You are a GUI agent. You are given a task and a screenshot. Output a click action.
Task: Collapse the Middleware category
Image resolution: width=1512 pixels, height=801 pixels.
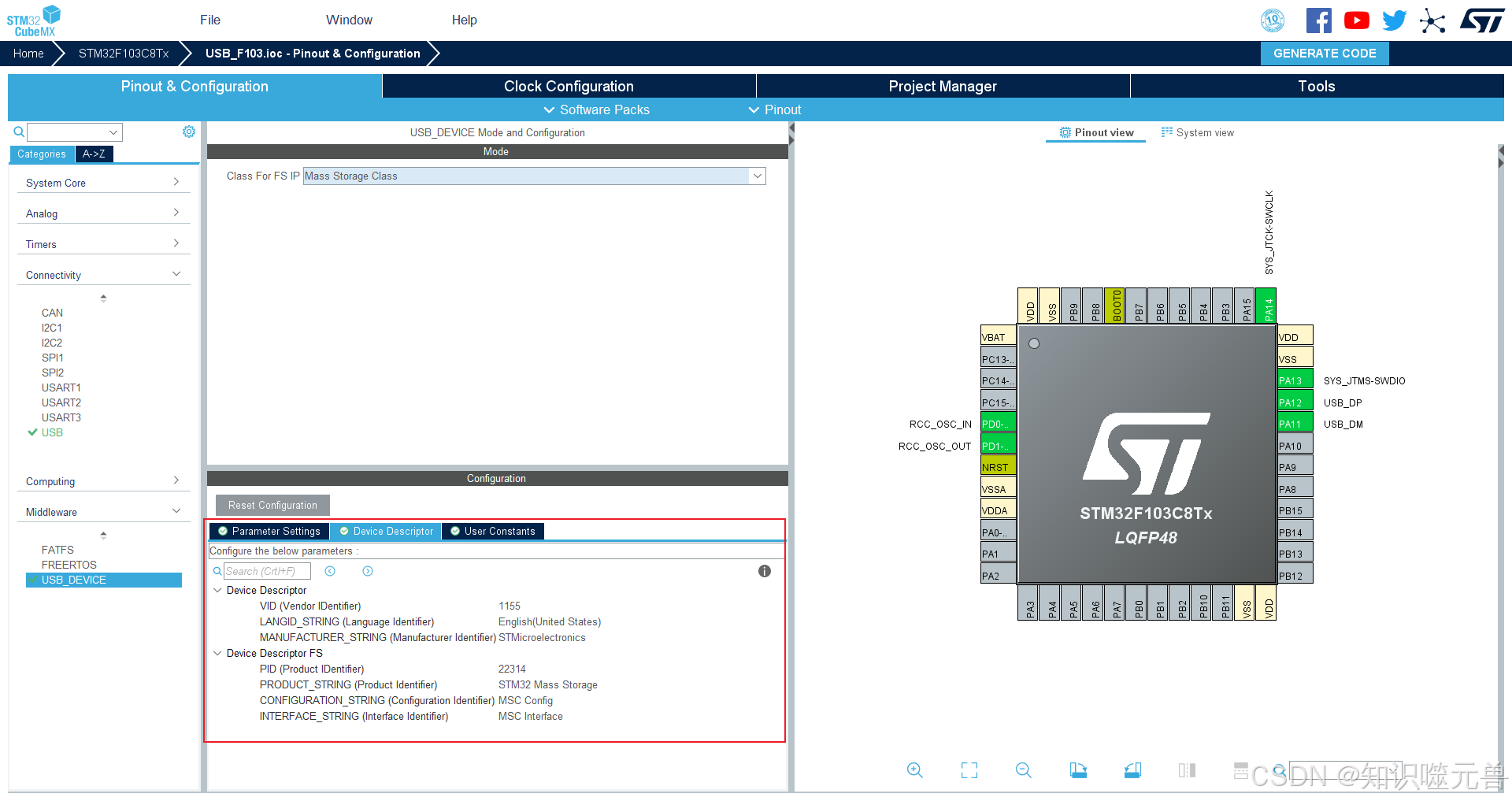[x=104, y=512]
